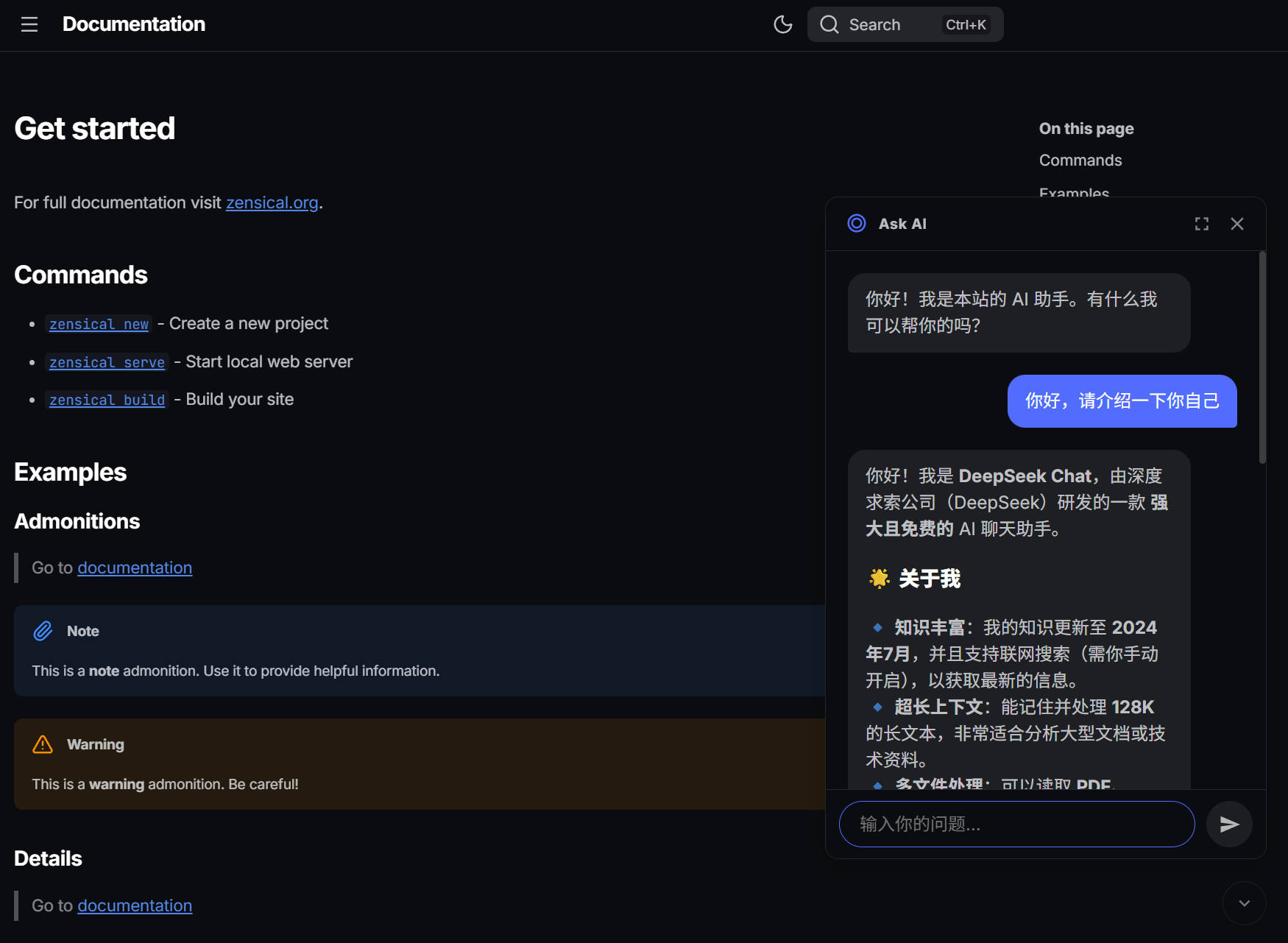Focus the AI question input field
The height and width of the screenshot is (943, 1288).
click(x=1016, y=824)
